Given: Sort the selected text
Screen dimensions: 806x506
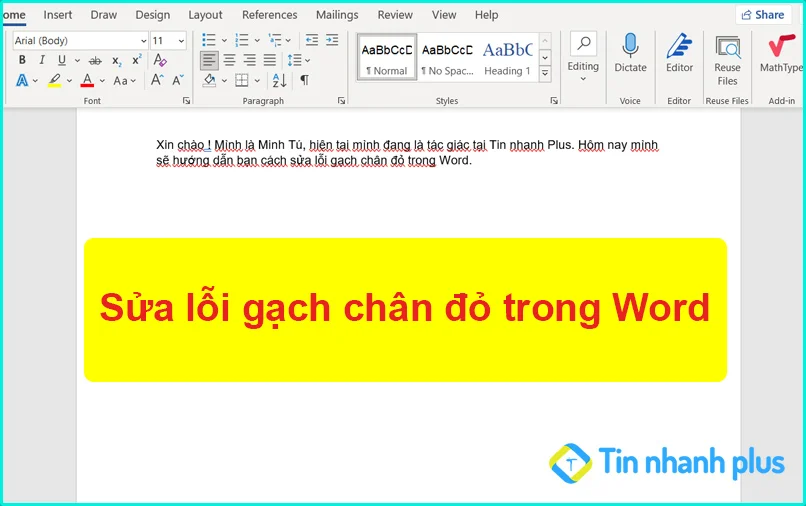Looking at the screenshot, I should (x=280, y=80).
